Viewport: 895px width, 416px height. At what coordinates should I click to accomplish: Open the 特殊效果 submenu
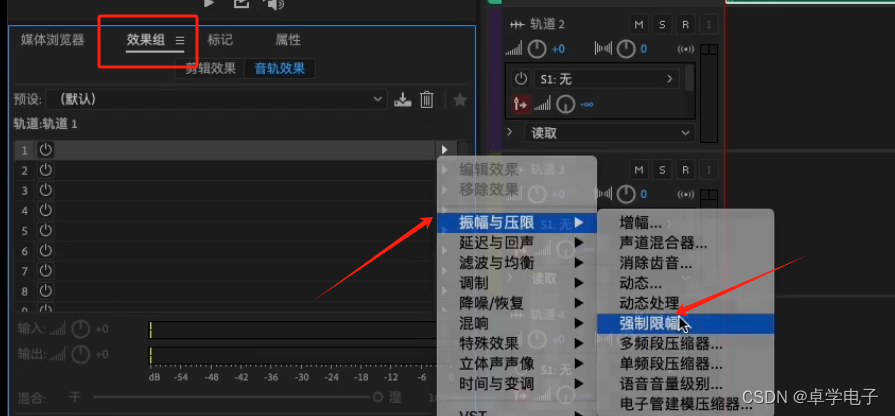[517, 344]
